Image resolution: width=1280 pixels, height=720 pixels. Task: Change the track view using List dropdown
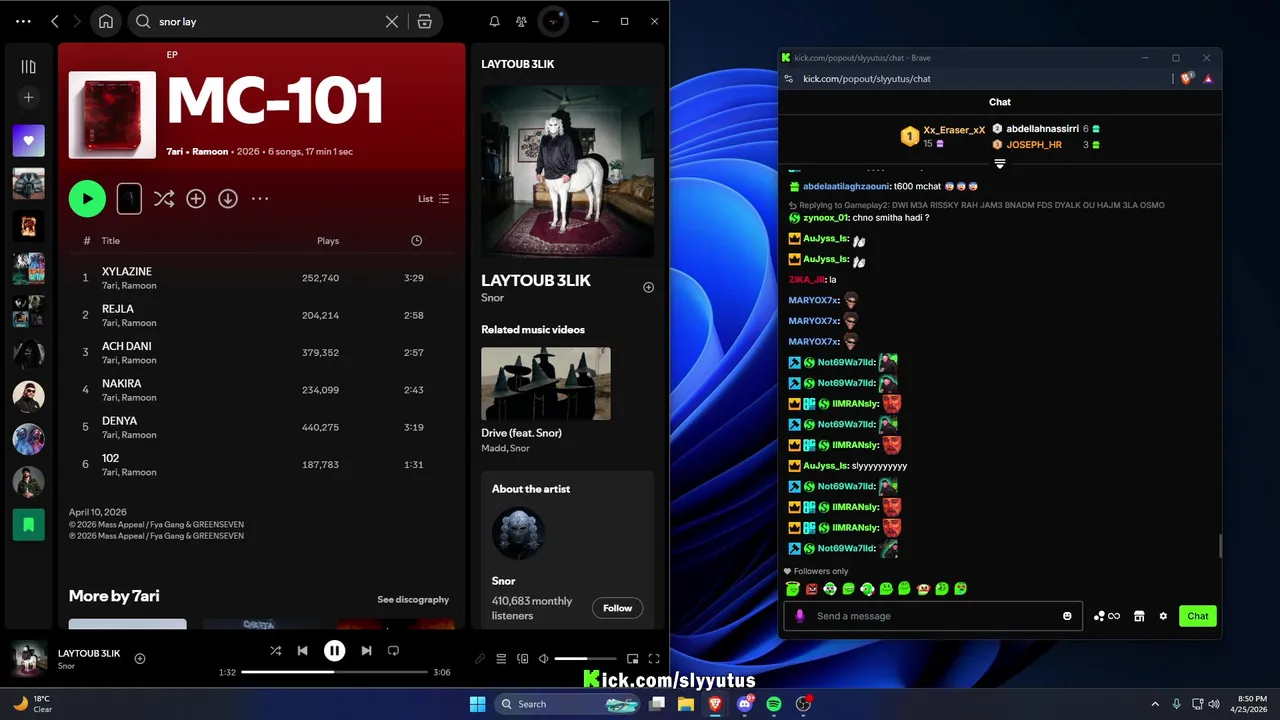pyautogui.click(x=433, y=199)
